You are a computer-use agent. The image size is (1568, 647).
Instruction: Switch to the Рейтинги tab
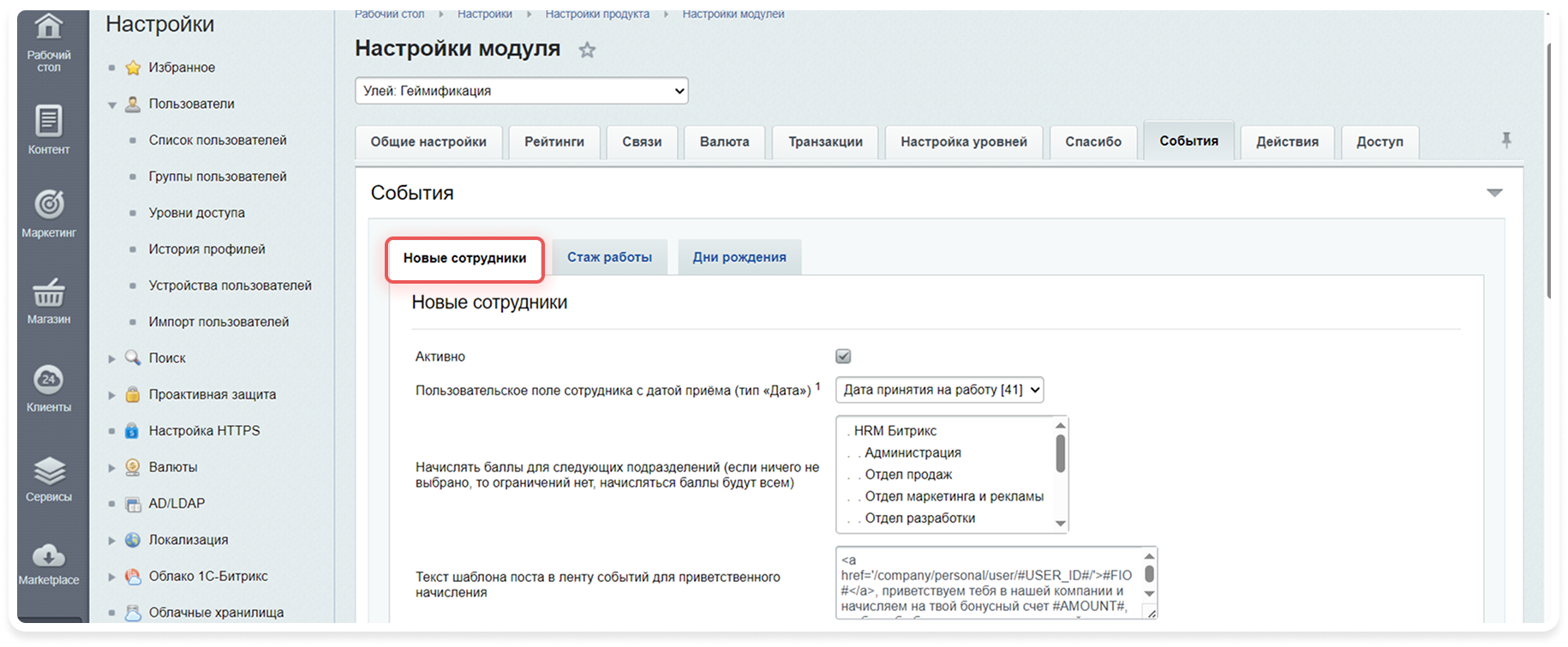[554, 142]
